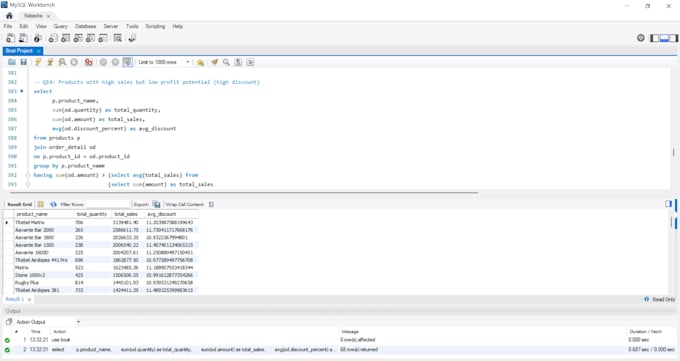Click the form editor icon beside Result Grid
680x361 pixels.
point(40,204)
